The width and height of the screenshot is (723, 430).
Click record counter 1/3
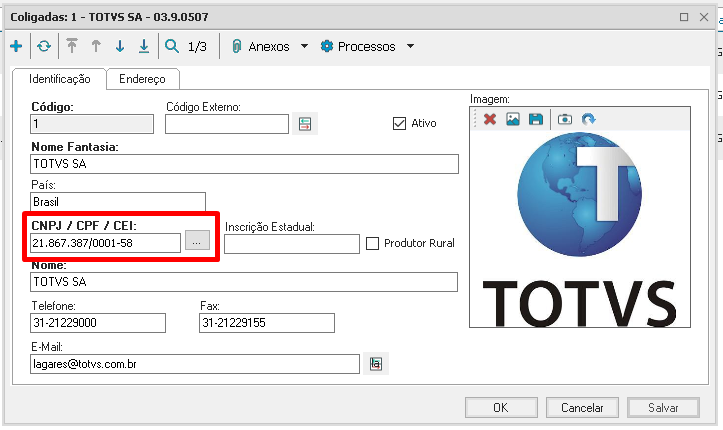click(x=197, y=47)
